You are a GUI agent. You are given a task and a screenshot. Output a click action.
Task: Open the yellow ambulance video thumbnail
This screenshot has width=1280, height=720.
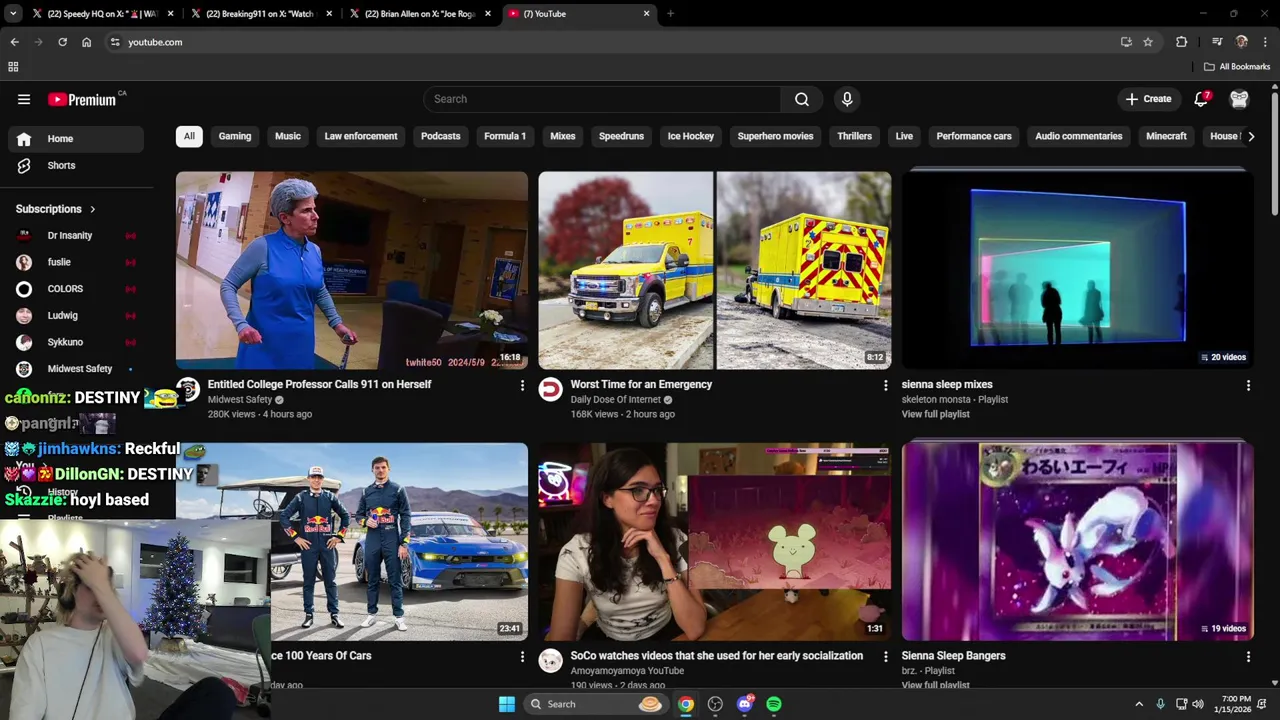point(715,271)
